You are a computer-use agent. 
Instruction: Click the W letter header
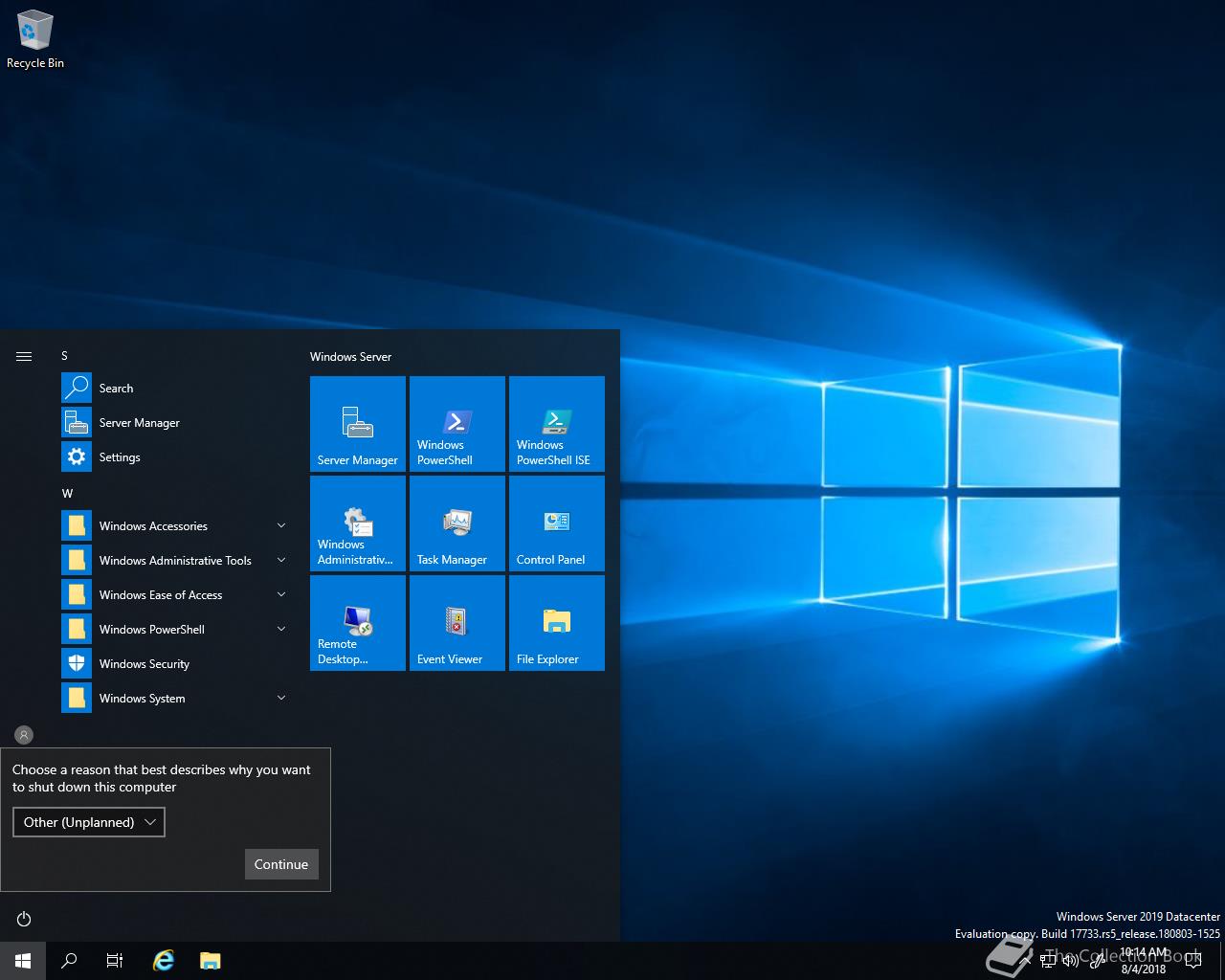click(67, 493)
